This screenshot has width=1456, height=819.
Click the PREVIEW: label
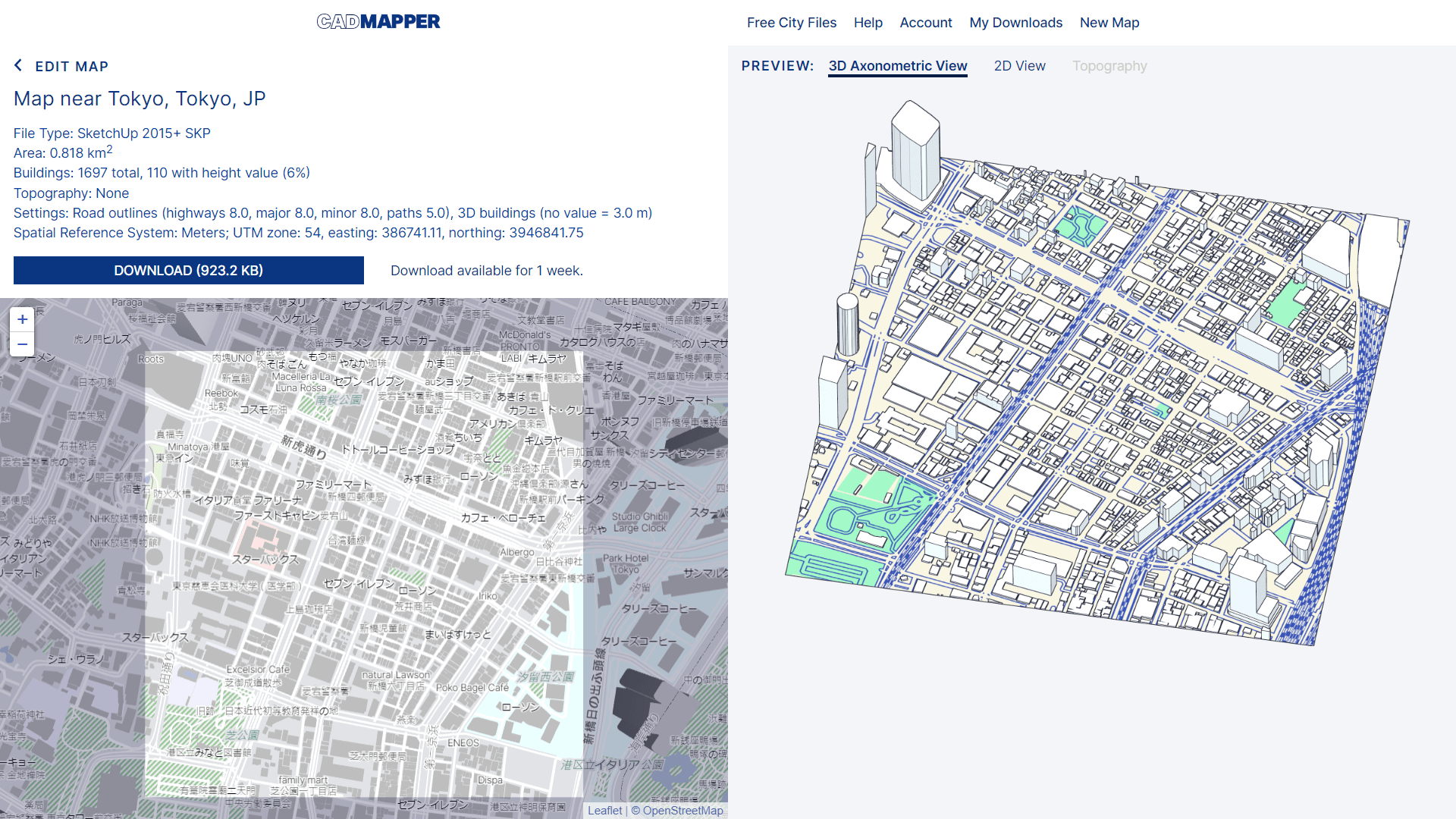pos(777,66)
